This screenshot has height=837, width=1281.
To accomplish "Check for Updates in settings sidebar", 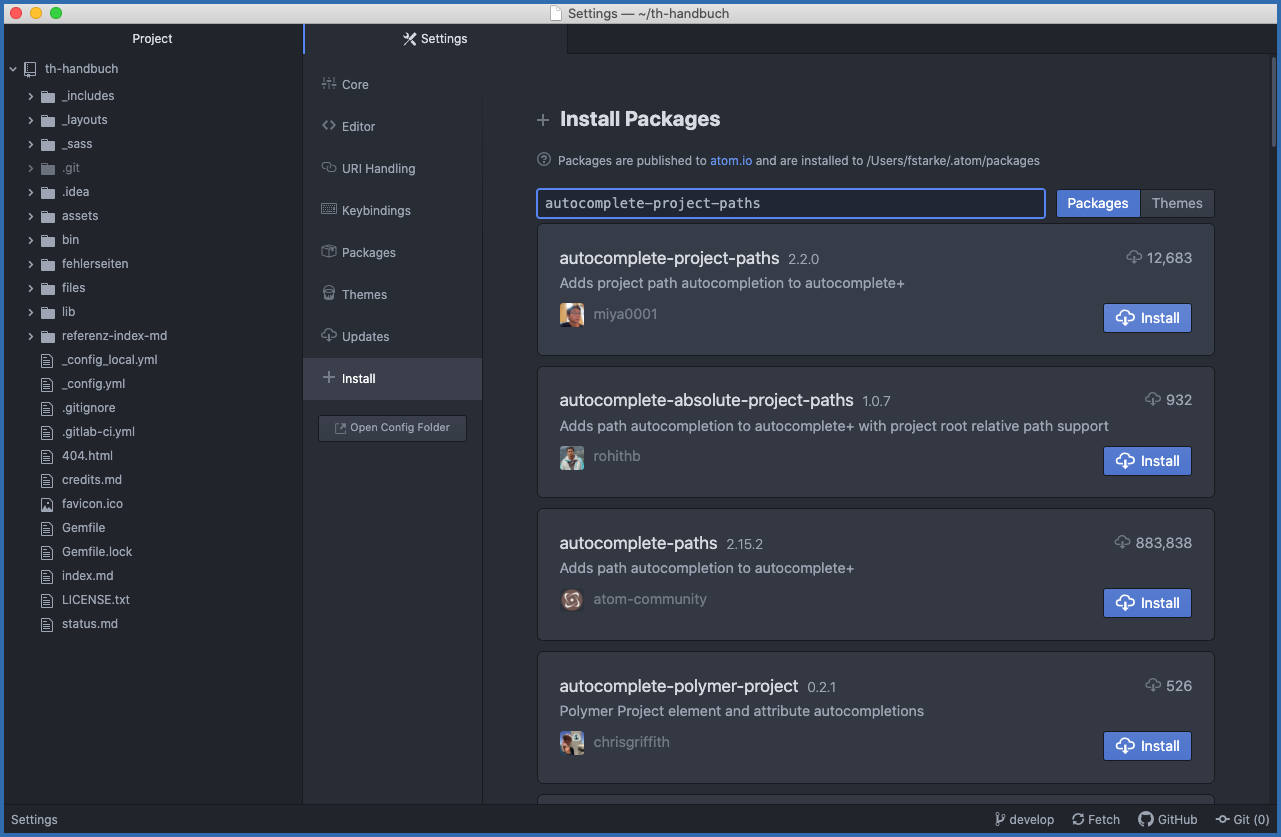I will (366, 336).
